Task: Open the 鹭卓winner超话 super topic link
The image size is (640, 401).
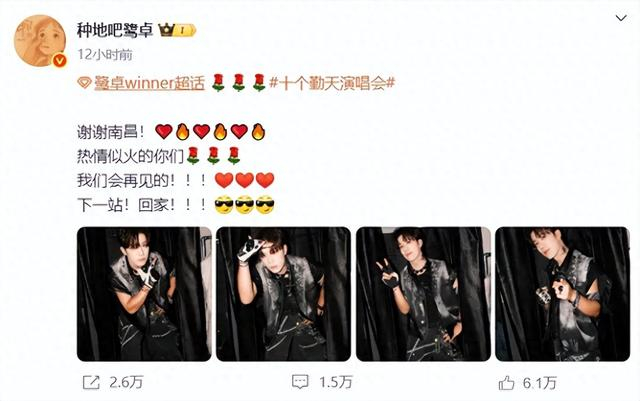Action: click(149, 83)
